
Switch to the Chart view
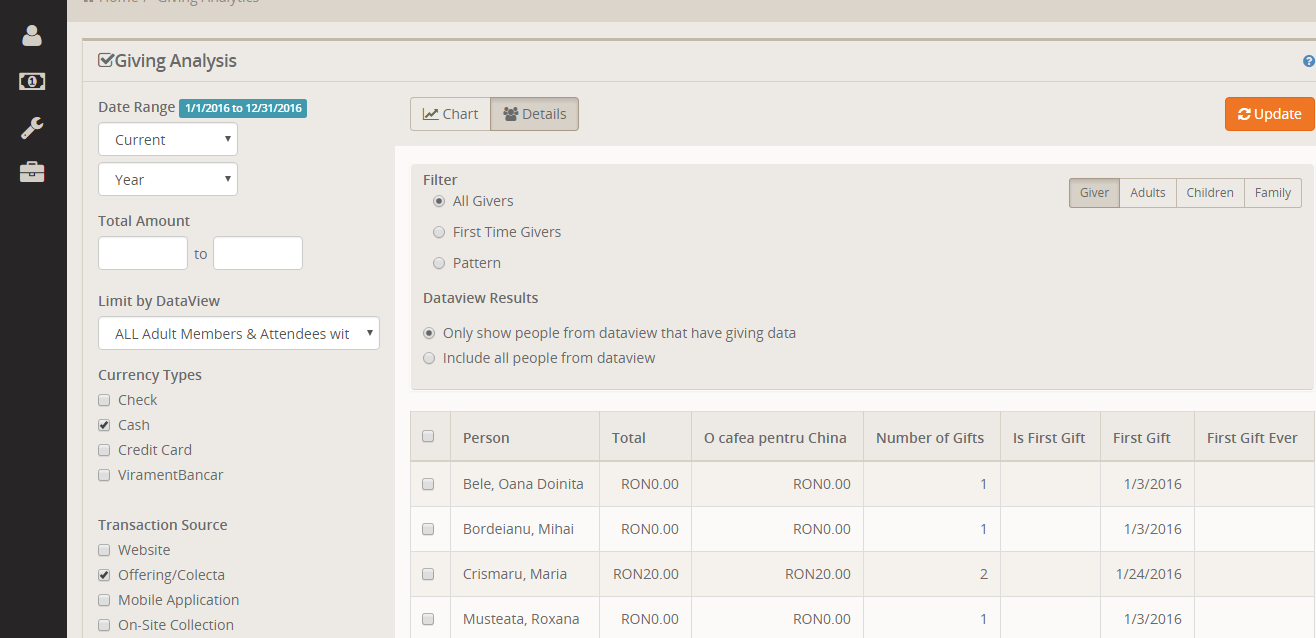[450, 114]
